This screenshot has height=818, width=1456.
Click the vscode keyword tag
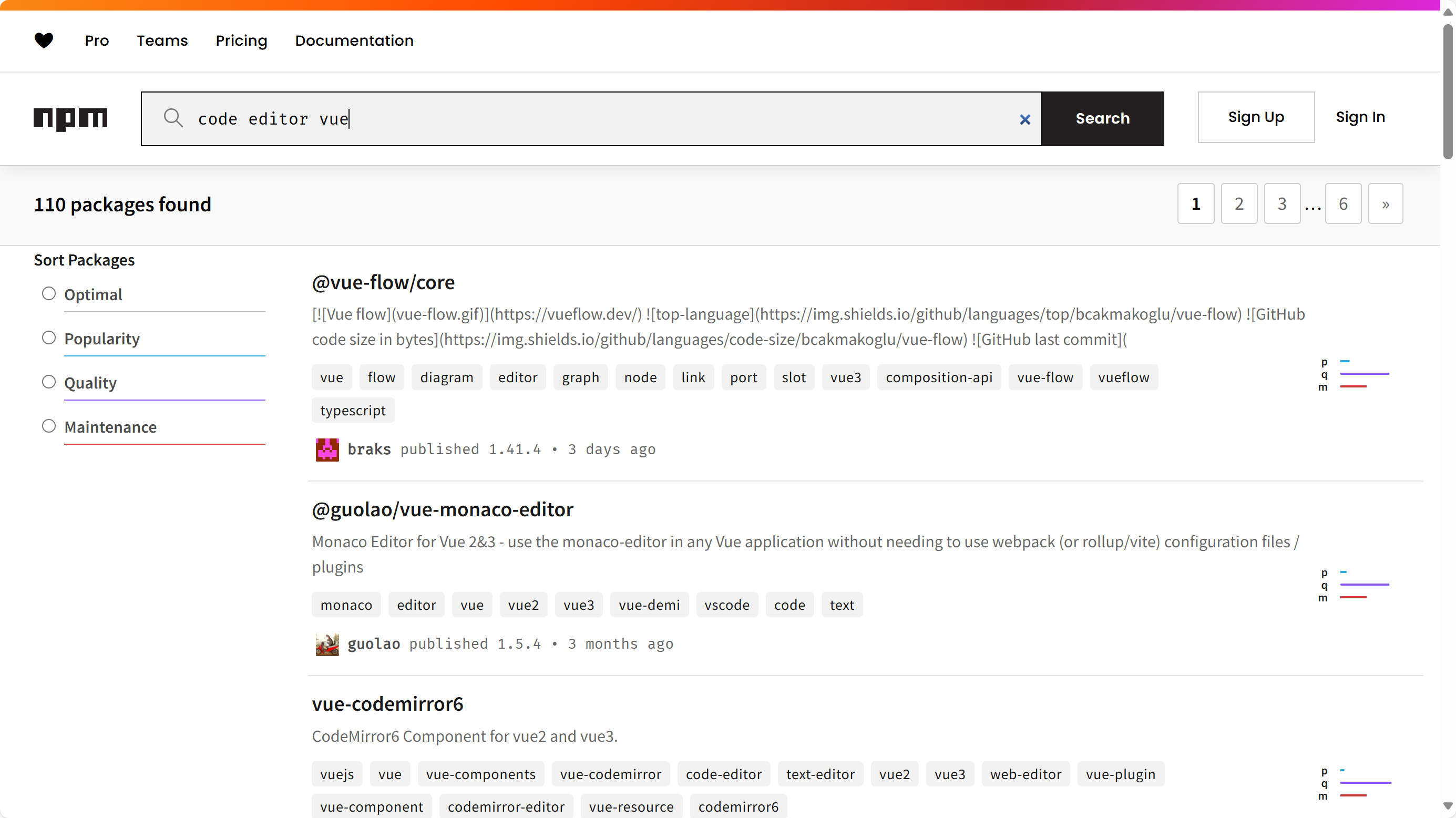coord(727,605)
